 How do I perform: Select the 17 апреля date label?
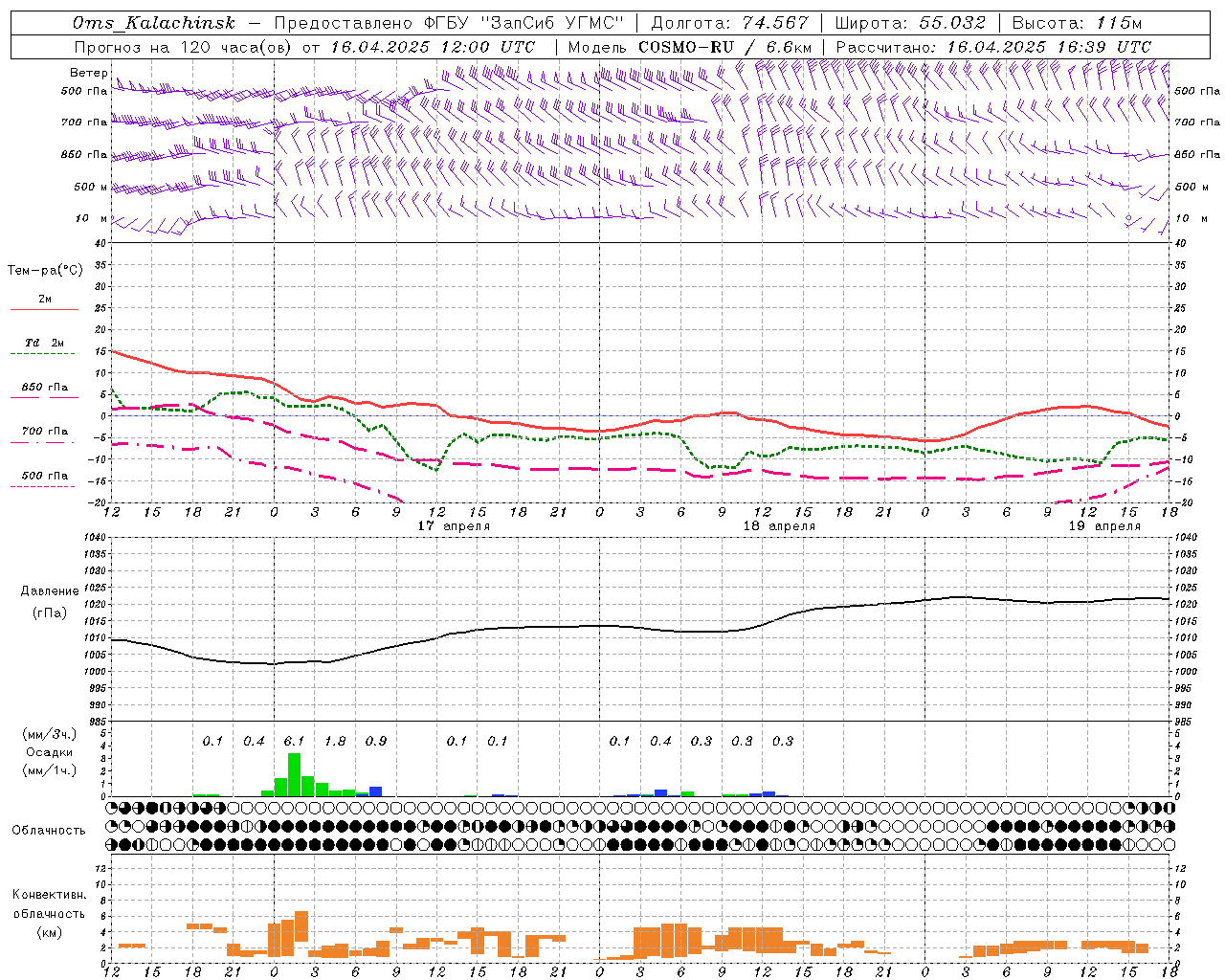pyautogui.click(x=455, y=526)
